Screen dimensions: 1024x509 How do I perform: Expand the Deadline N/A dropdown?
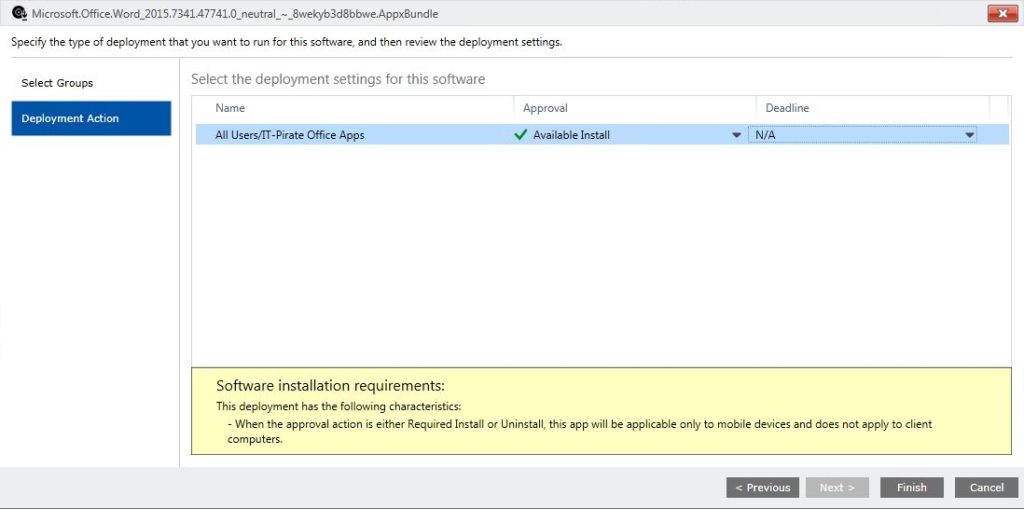click(970, 135)
